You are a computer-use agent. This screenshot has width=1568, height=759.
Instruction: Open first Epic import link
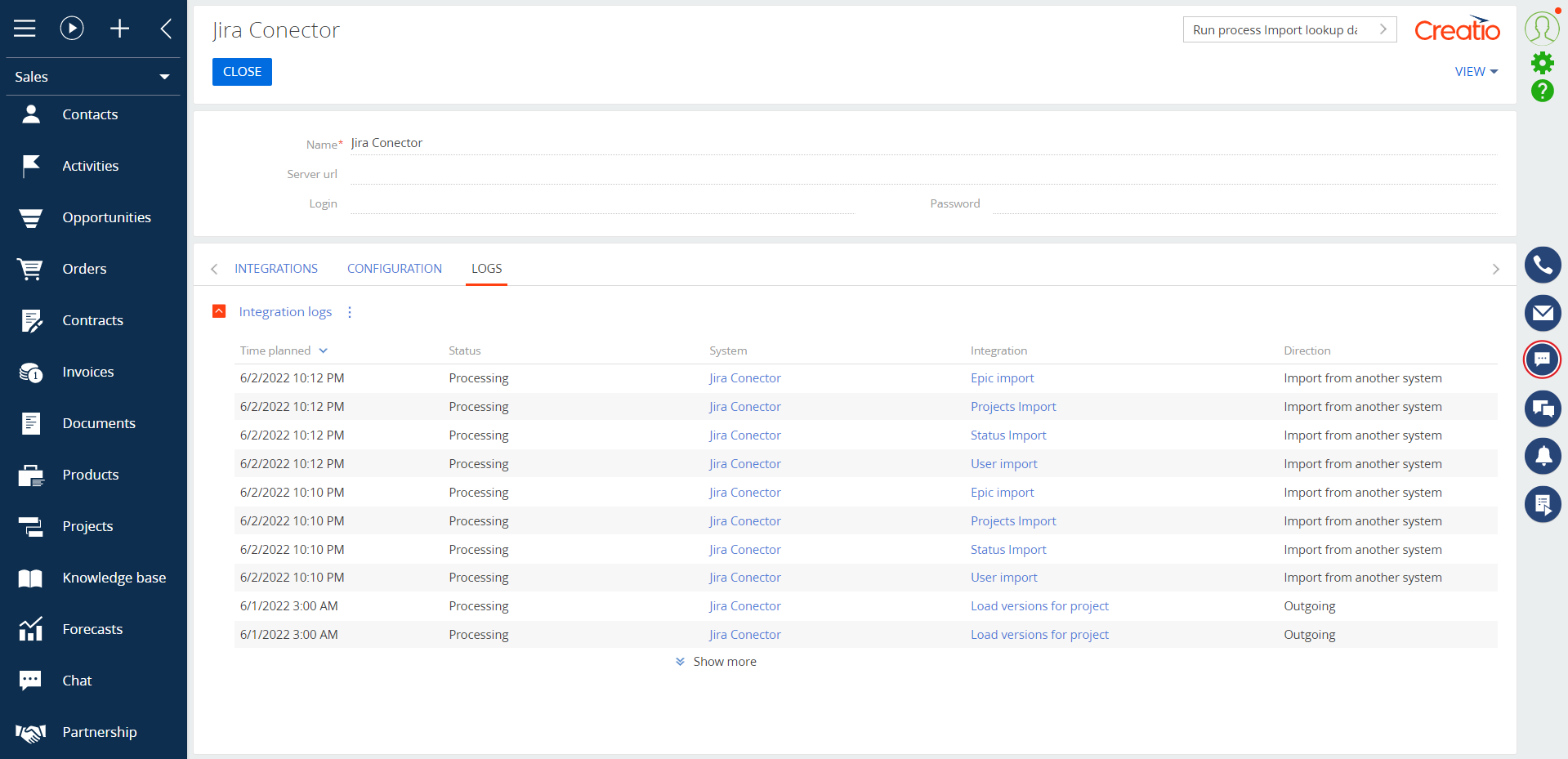[x=1002, y=378]
